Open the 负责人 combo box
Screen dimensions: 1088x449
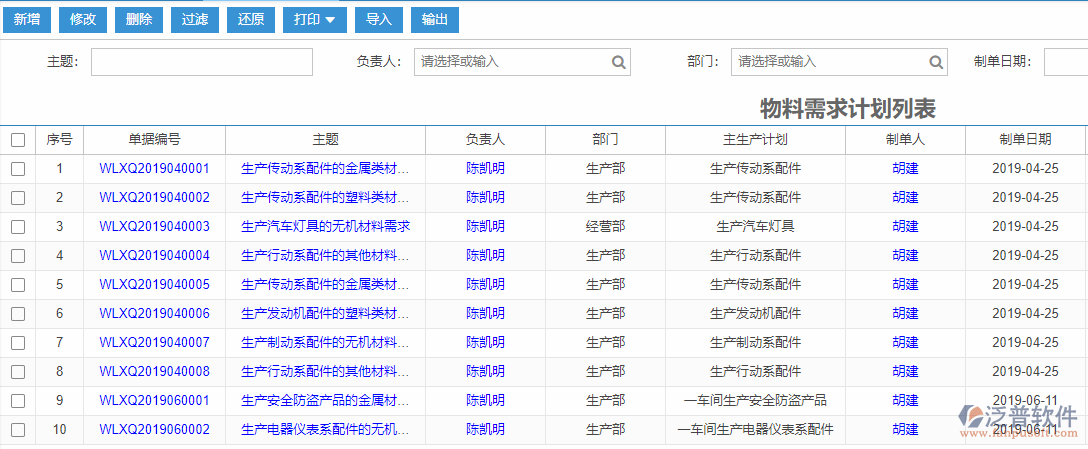pyautogui.click(x=512, y=62)
